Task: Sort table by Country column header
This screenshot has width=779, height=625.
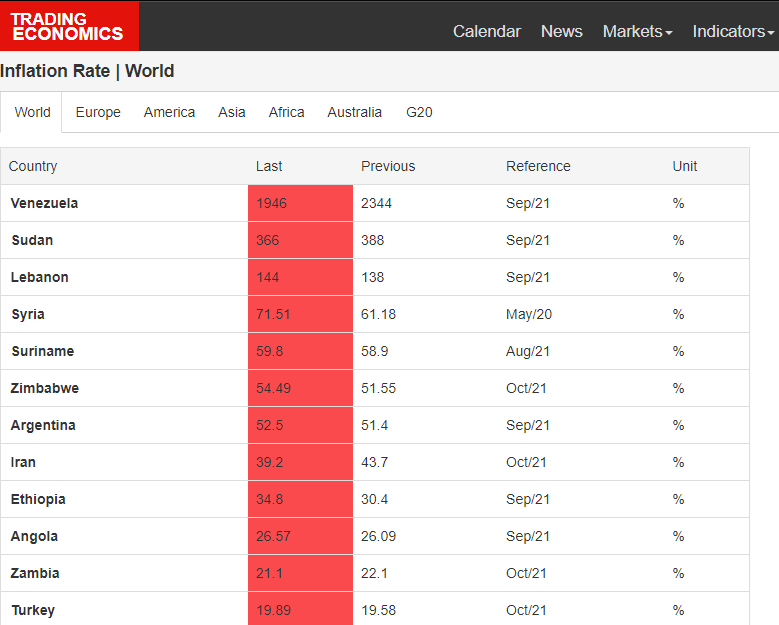Action: pos(33,166)
